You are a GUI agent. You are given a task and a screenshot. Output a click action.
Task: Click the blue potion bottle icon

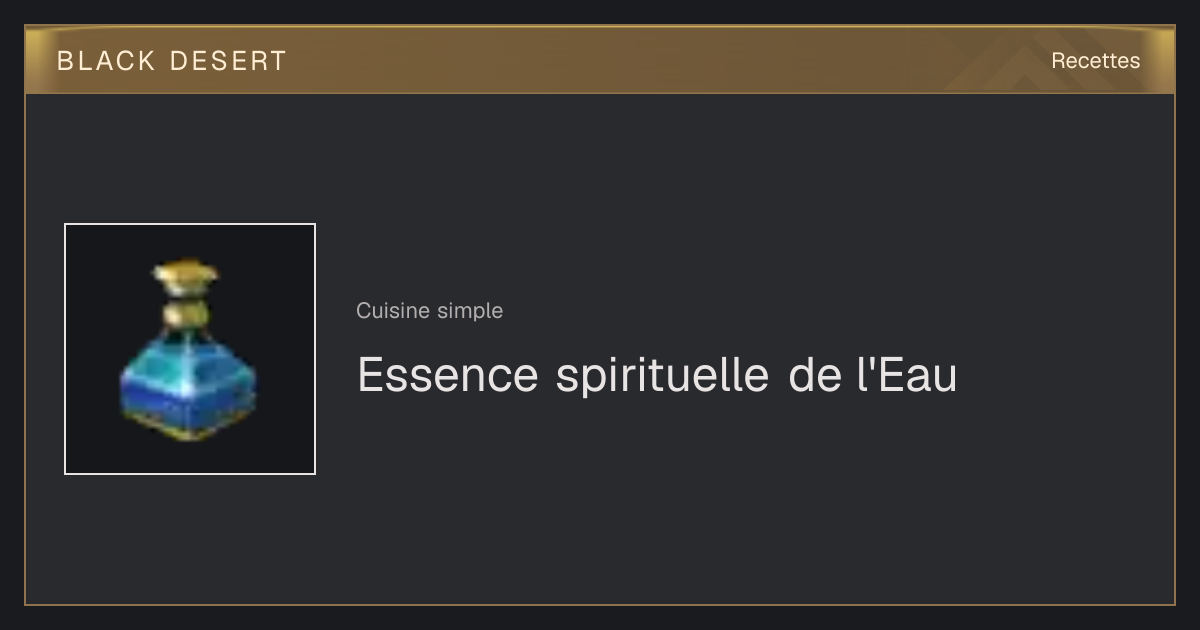click(188, 350)
